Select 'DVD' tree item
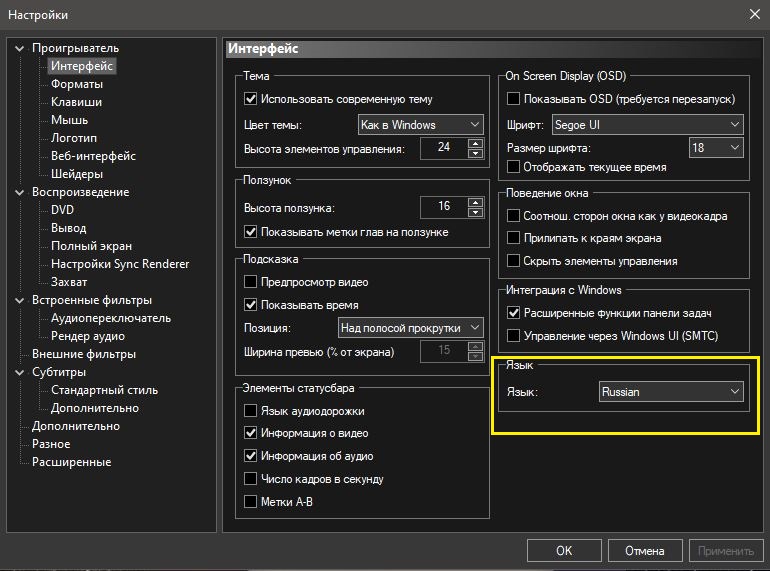Screen dimensions: 770x571 click(x=62, y=210)
